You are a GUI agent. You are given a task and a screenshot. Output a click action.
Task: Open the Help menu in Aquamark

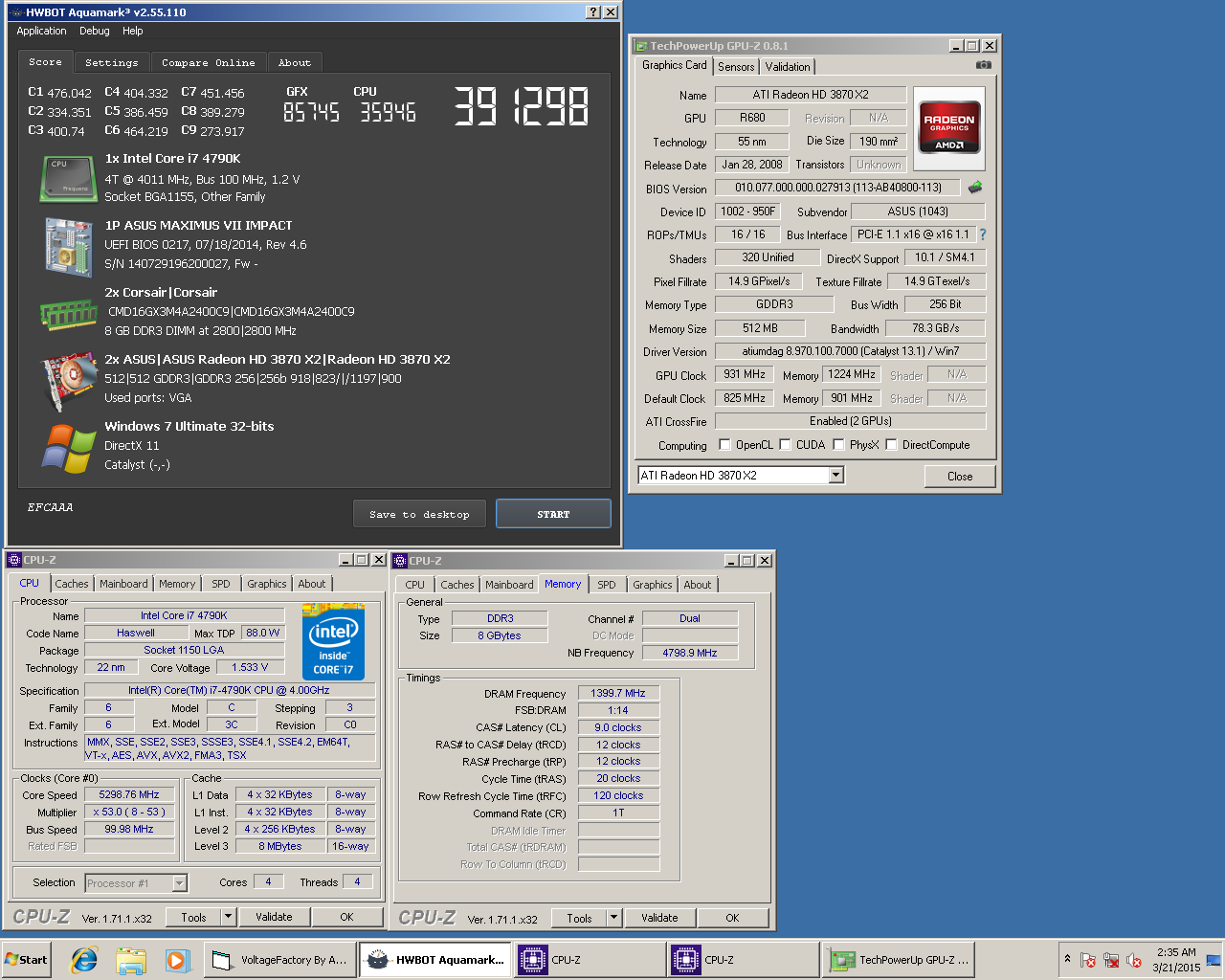pyautogui.click(x=132, y=31)
